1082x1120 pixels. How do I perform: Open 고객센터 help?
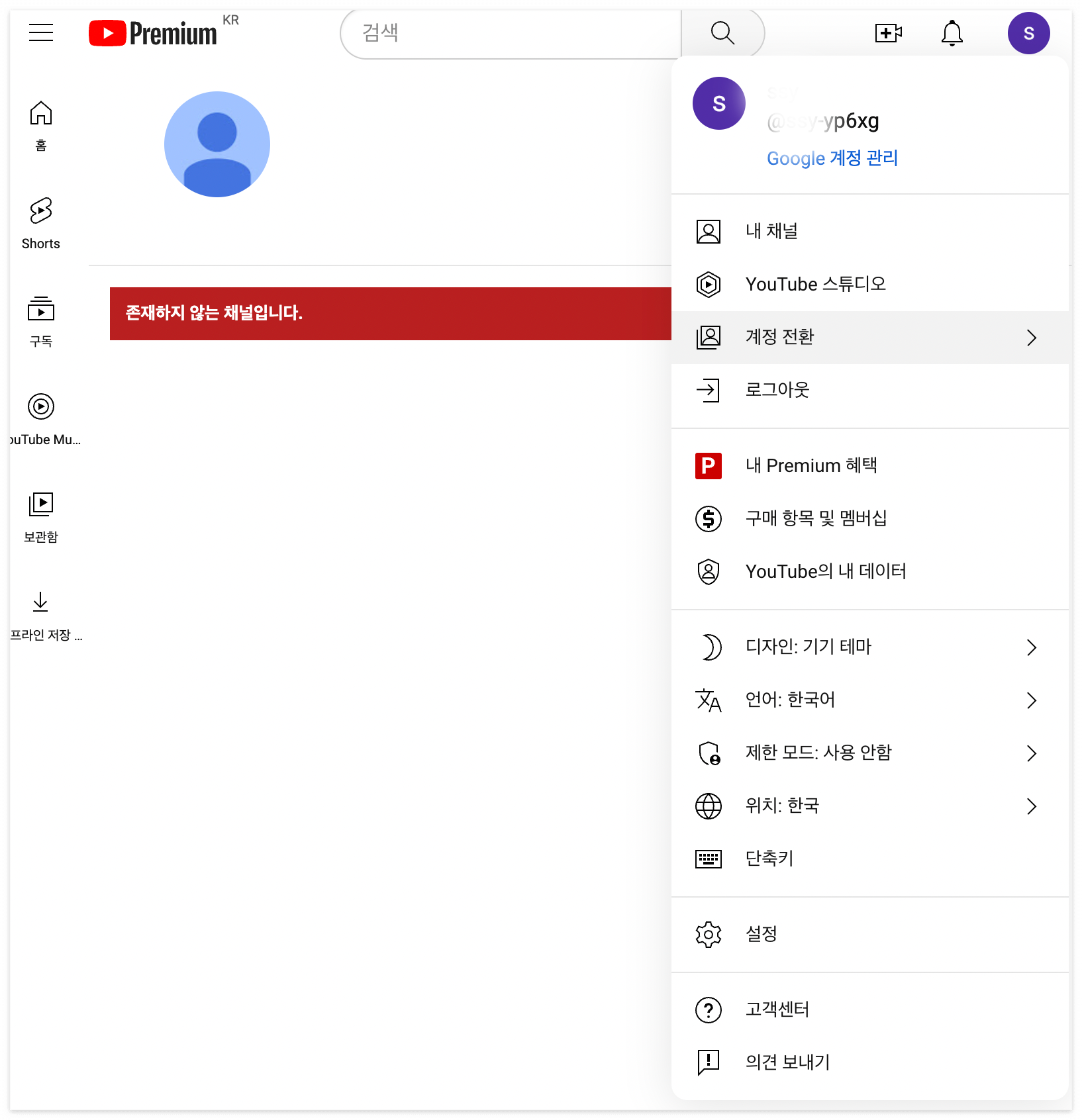click(x=870, y=1010)
